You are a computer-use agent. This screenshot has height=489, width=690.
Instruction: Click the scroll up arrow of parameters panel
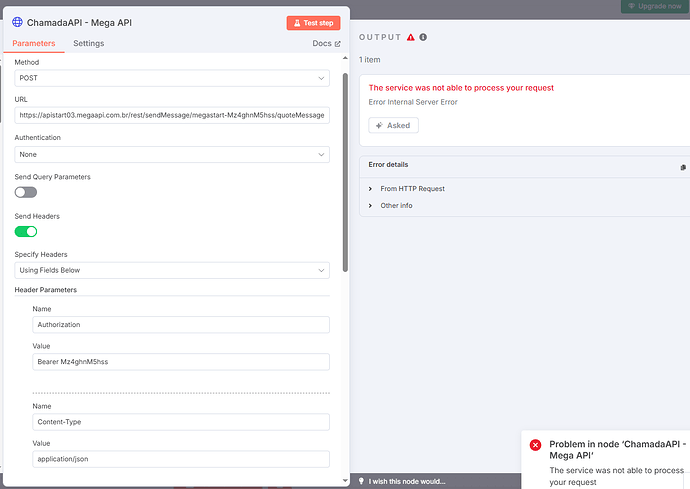(x=345, y=58)
